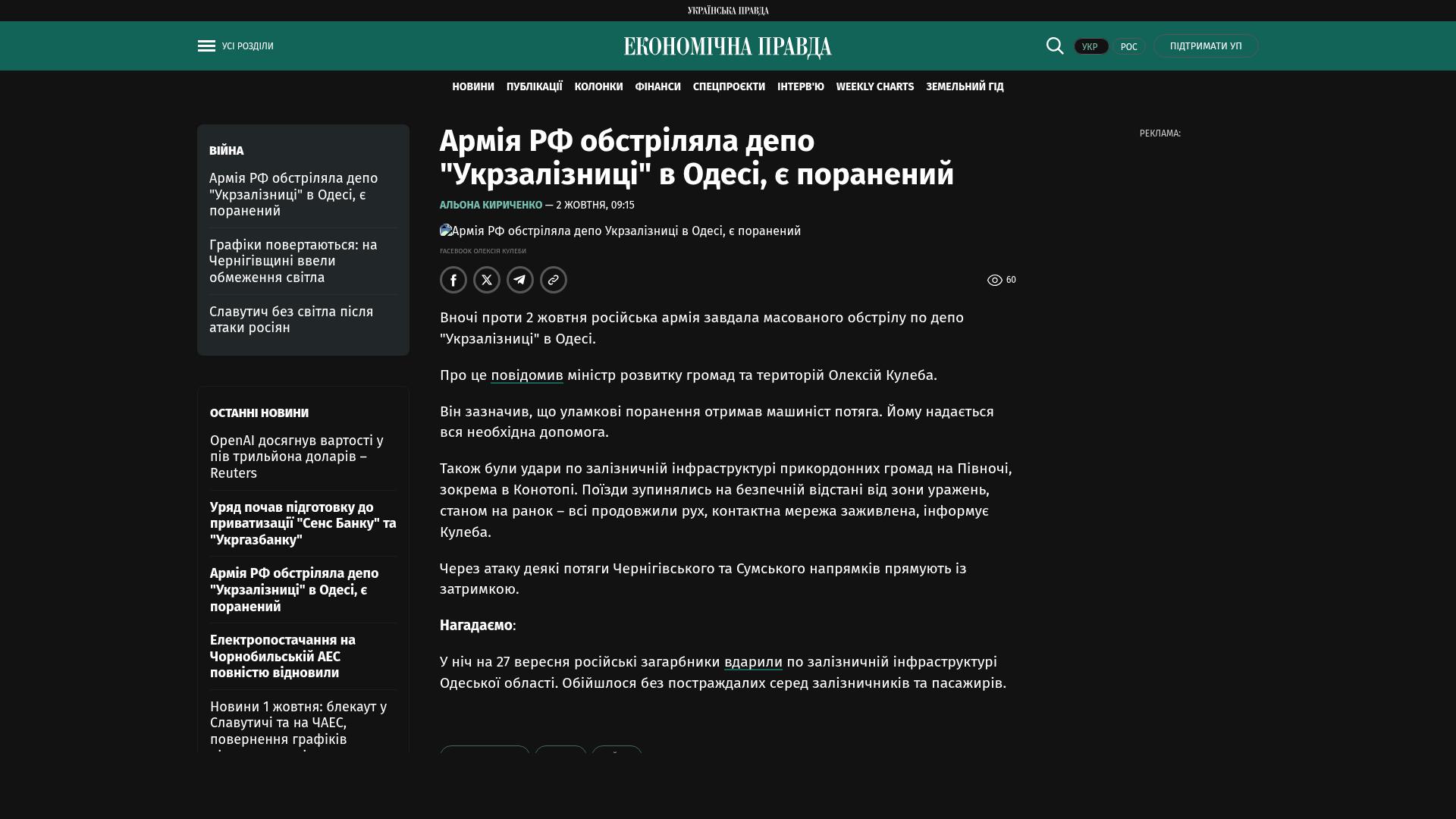Follow the 'повідомив' hyperlink
Image resolution: width=1456 pixels, height=819 pixels.
[x=526, y=375]
